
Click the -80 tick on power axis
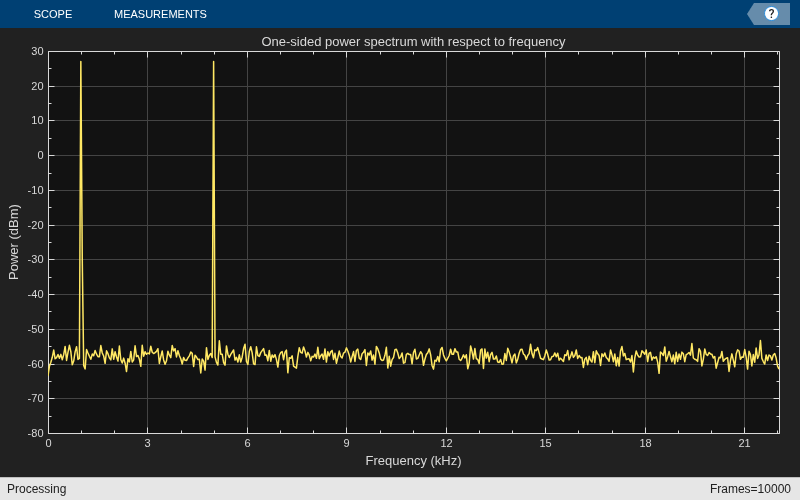click(x=36, y=433)
